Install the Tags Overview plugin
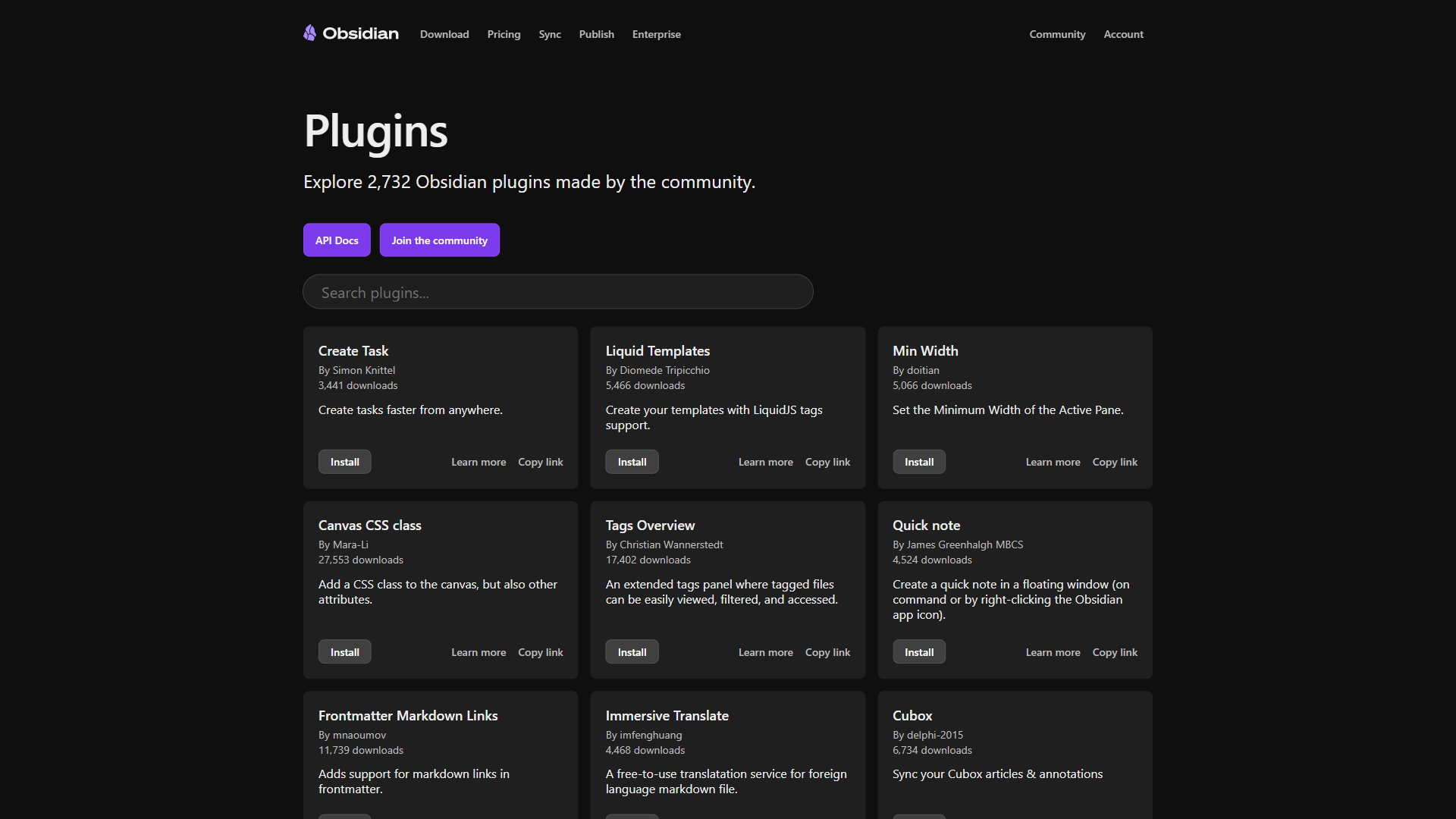Screen dimensions: 1456x819 632,652
